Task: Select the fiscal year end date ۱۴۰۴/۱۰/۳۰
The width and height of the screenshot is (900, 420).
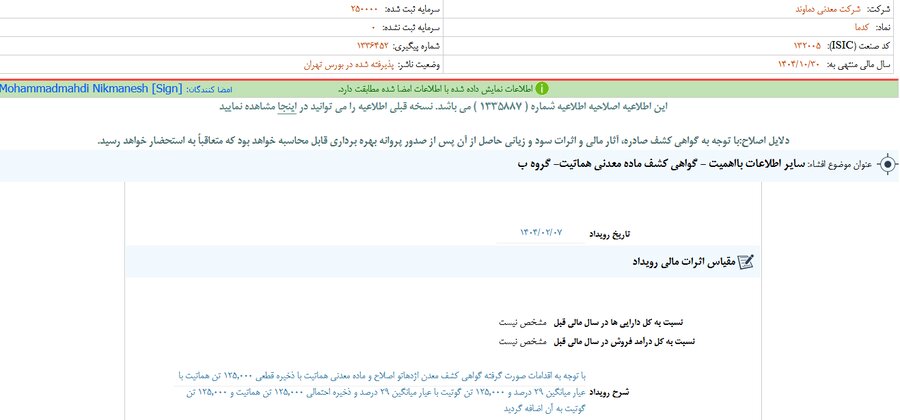Action: pos(800,65)
